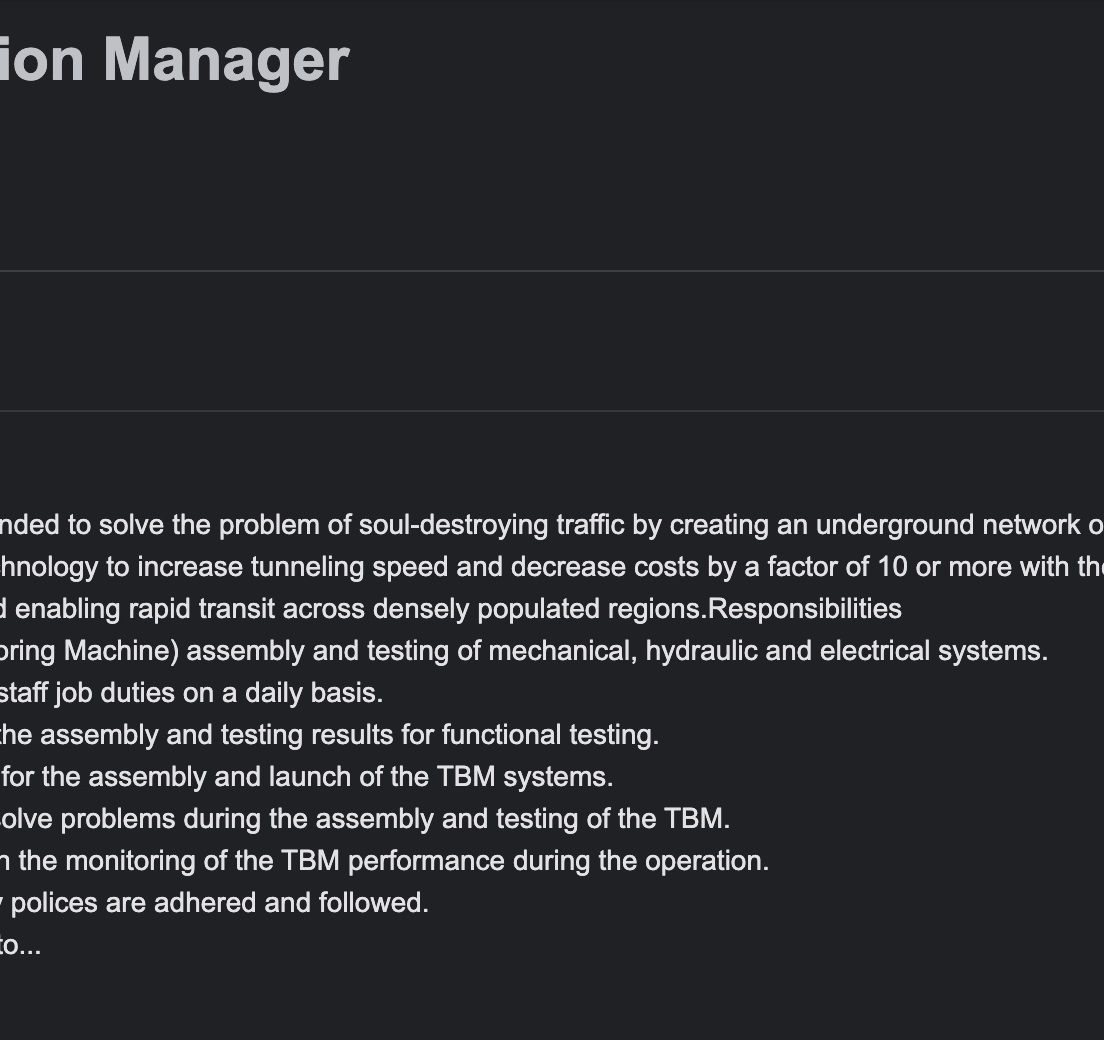Viewport: 1104px width, 1040px height.
Task: Click the line about hydraulic and electrical systems
Action: click(524, 651)
